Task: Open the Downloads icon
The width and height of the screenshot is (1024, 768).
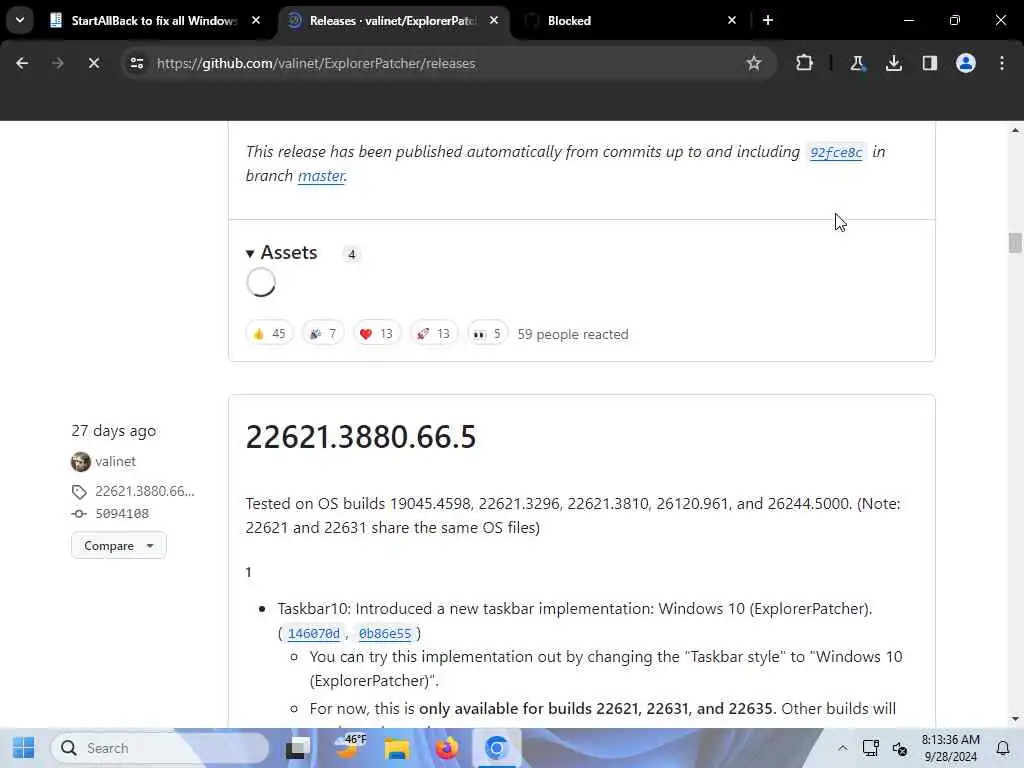Action: [x=893, y=63]
